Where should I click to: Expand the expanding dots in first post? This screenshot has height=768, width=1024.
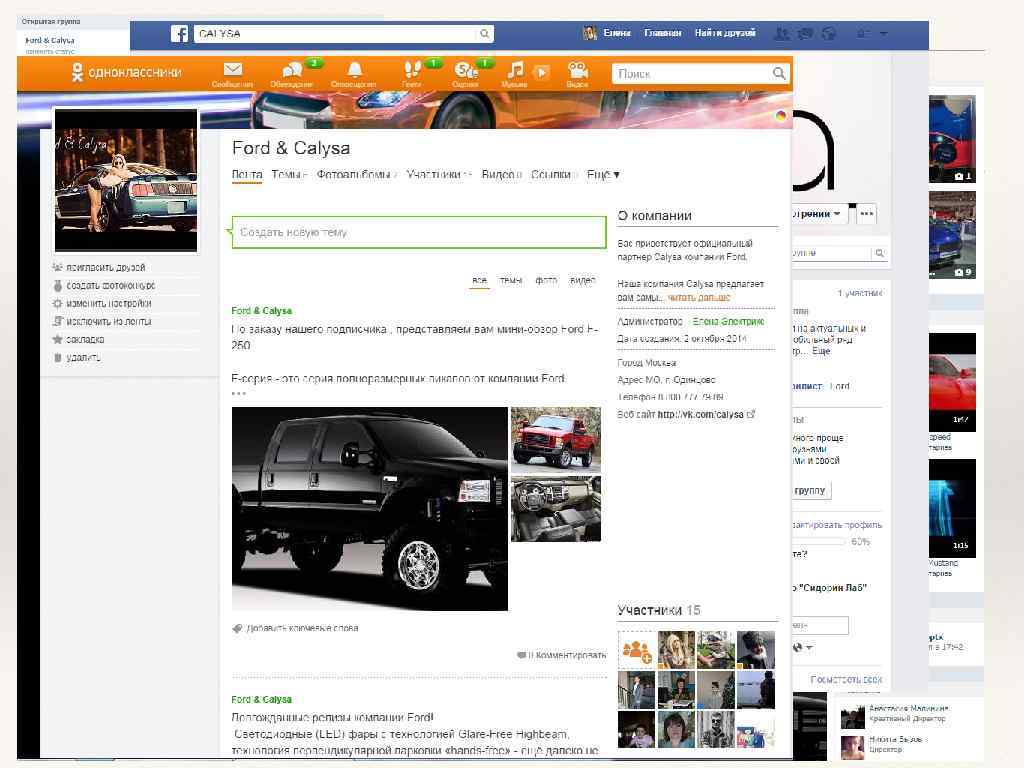[238, 394]
